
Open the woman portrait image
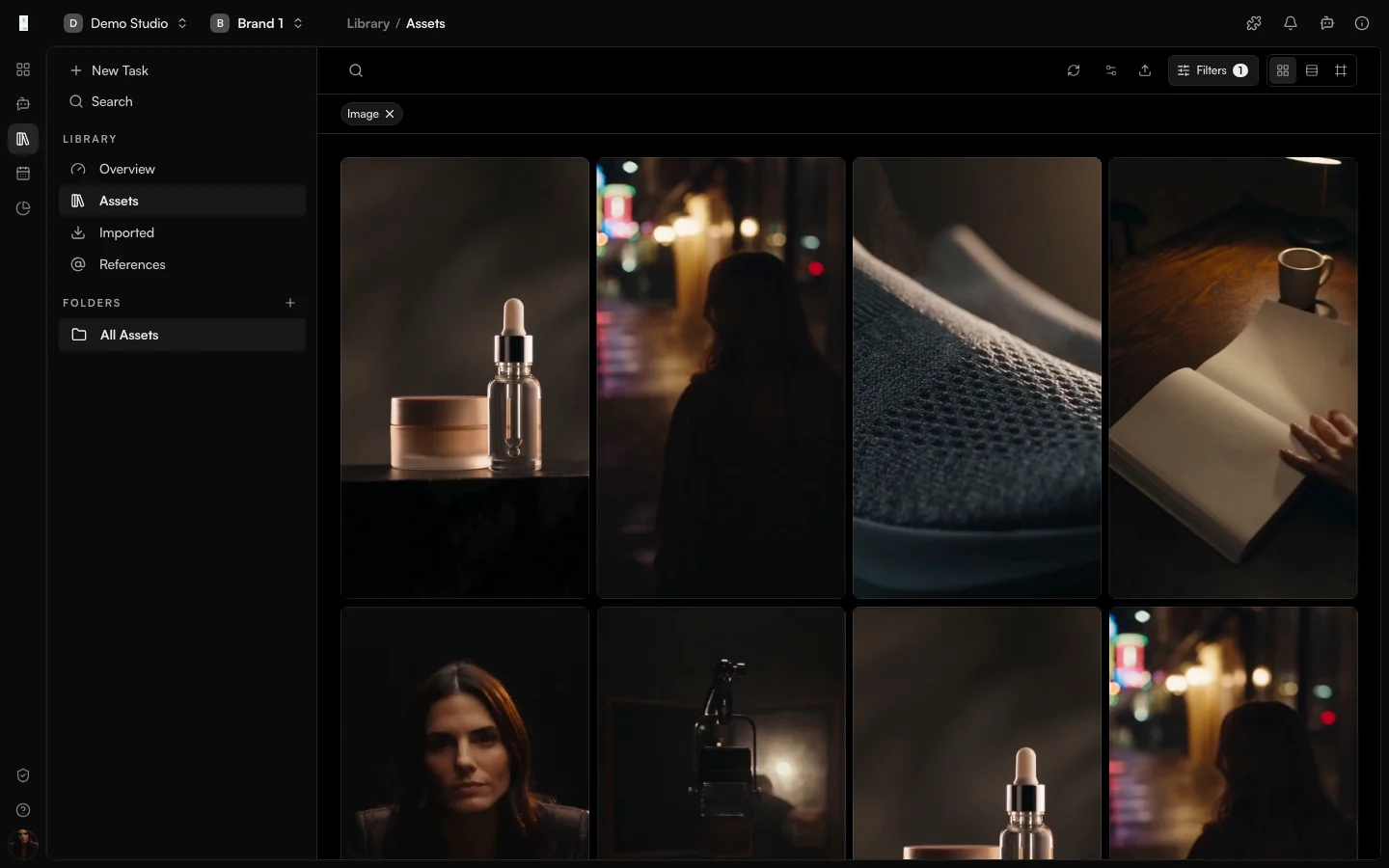click(465, 733)
